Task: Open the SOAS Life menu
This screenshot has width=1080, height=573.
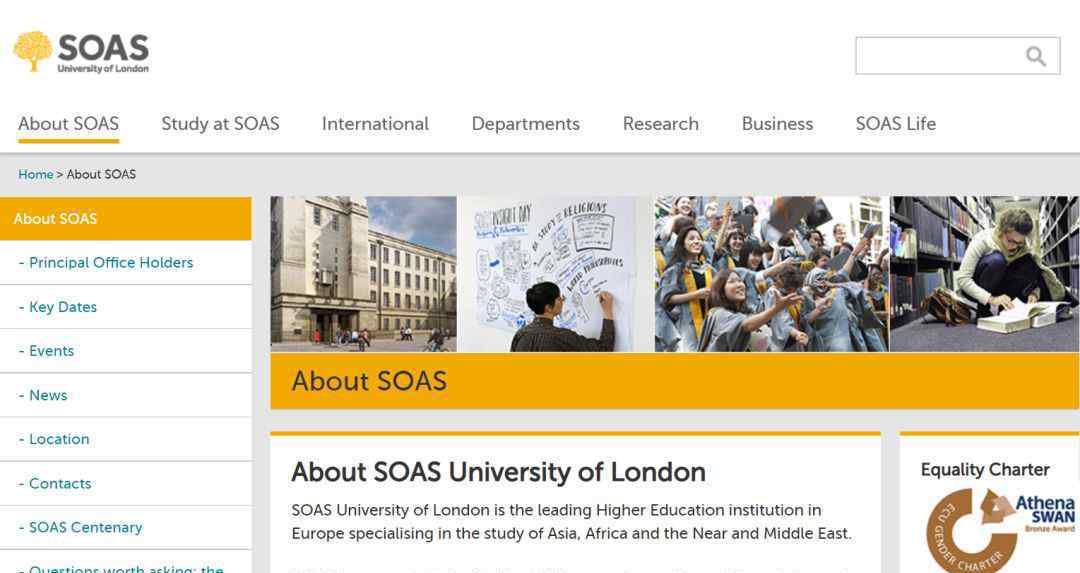Action: click(895, 124)
